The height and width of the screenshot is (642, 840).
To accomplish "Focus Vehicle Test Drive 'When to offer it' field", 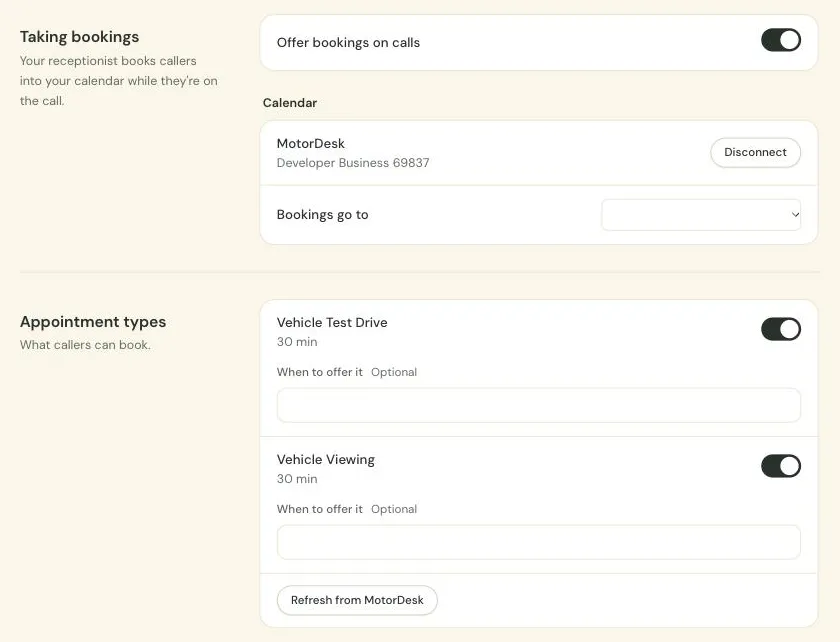I will [538, 405].
